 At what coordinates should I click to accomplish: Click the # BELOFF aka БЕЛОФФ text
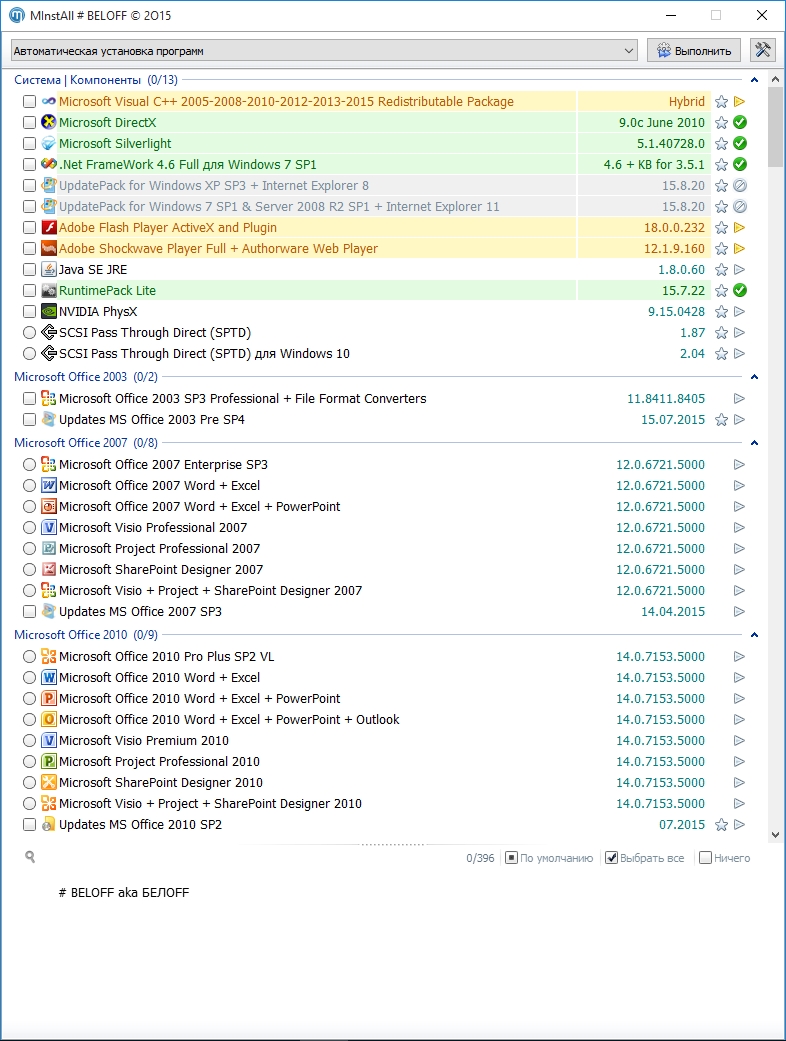coord(123,892)
